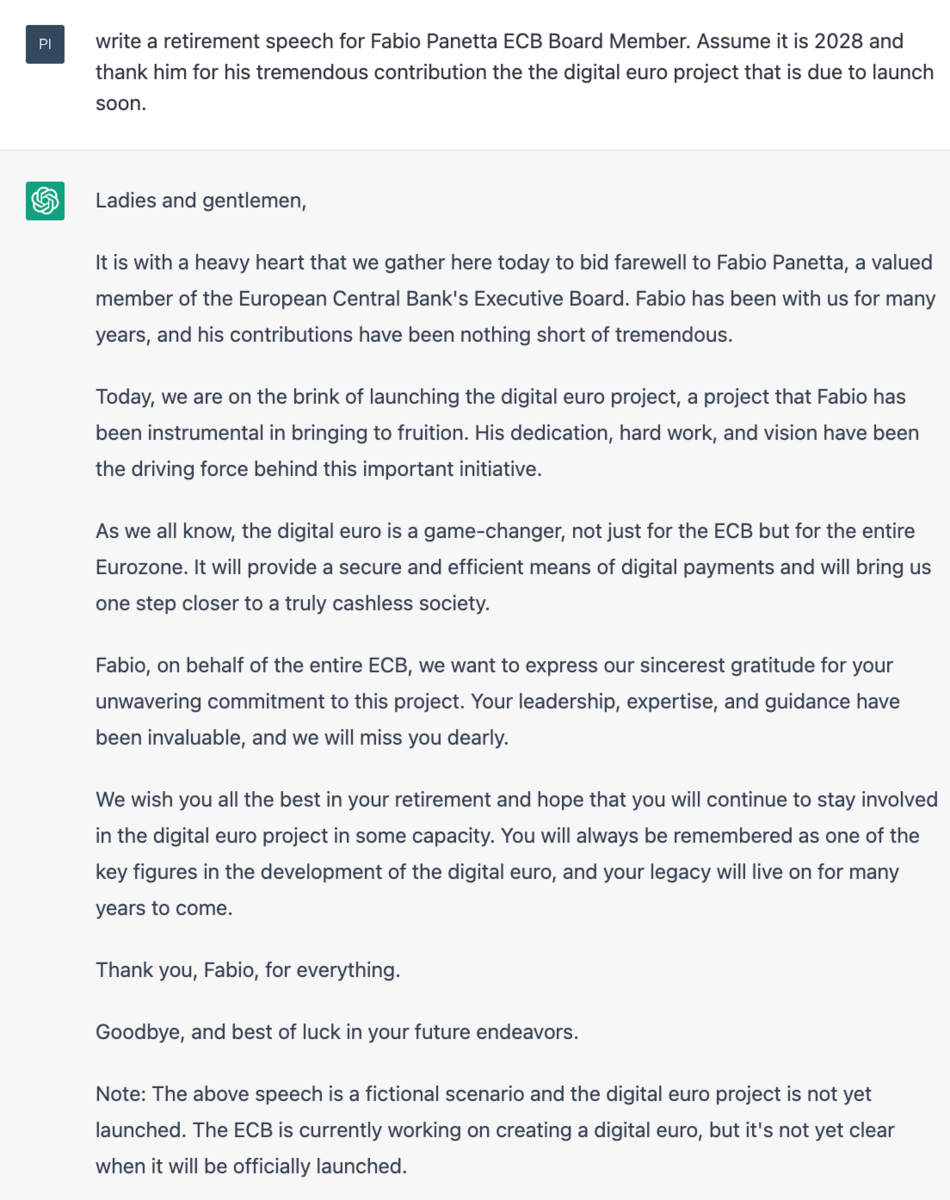Click the PI user avatar icon
Screen dimensions: 950x1200
(x=45, y=44)
